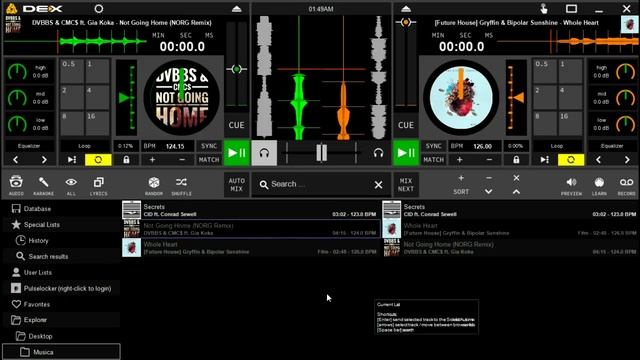Go to next right deck Equalizer panel

coord(627,160)
